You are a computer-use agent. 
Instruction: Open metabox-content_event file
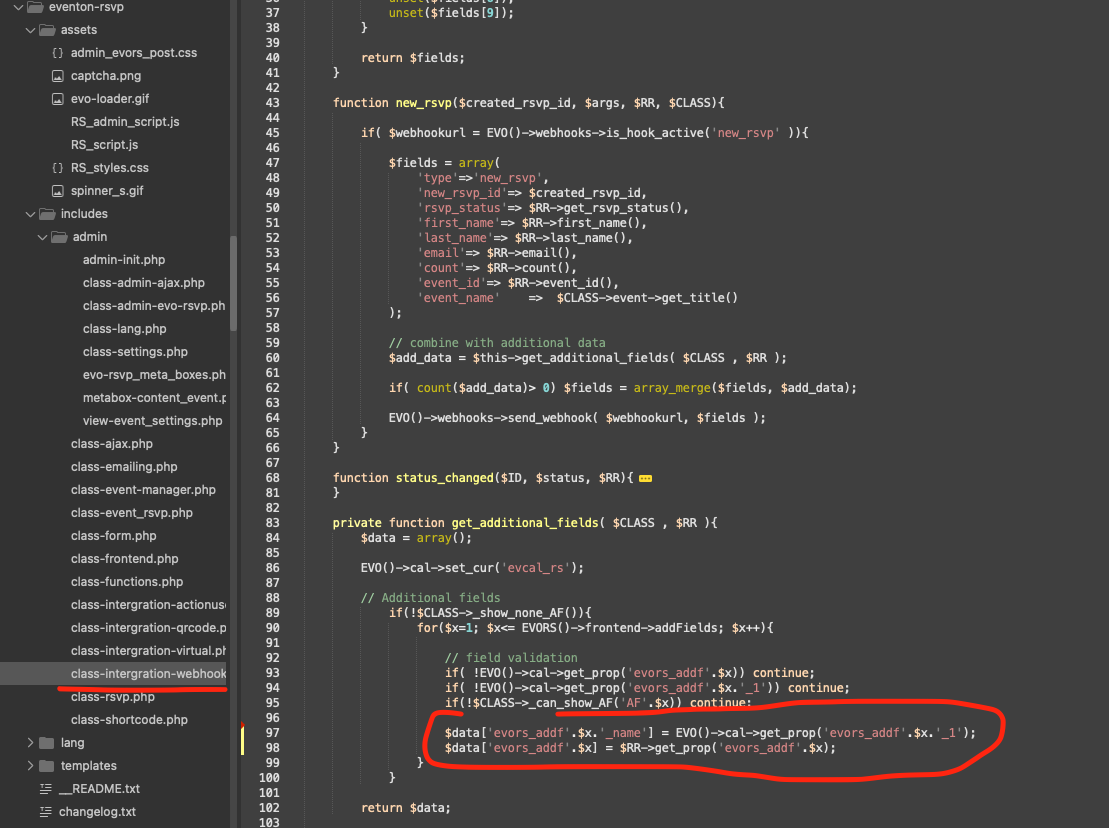click(154, 397)
